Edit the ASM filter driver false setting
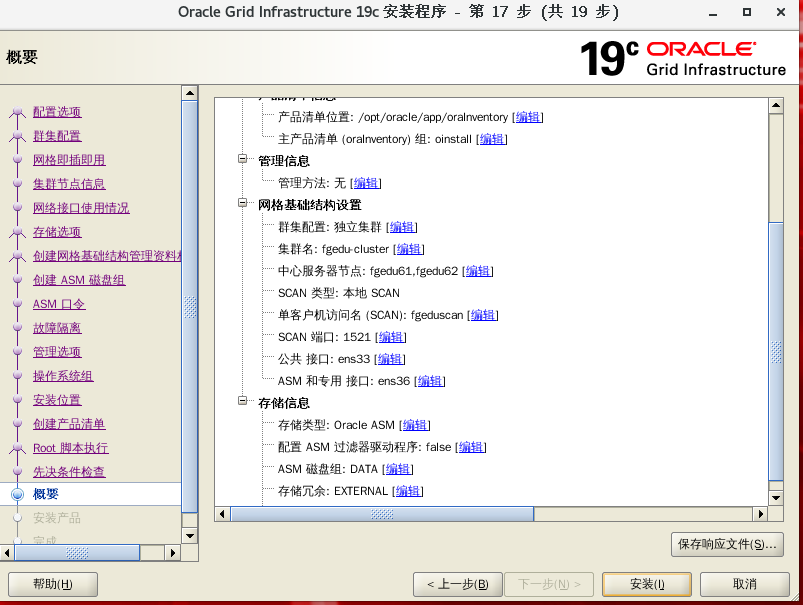The height and width of the screenshot is (605, 803). [x=471, y=448]
